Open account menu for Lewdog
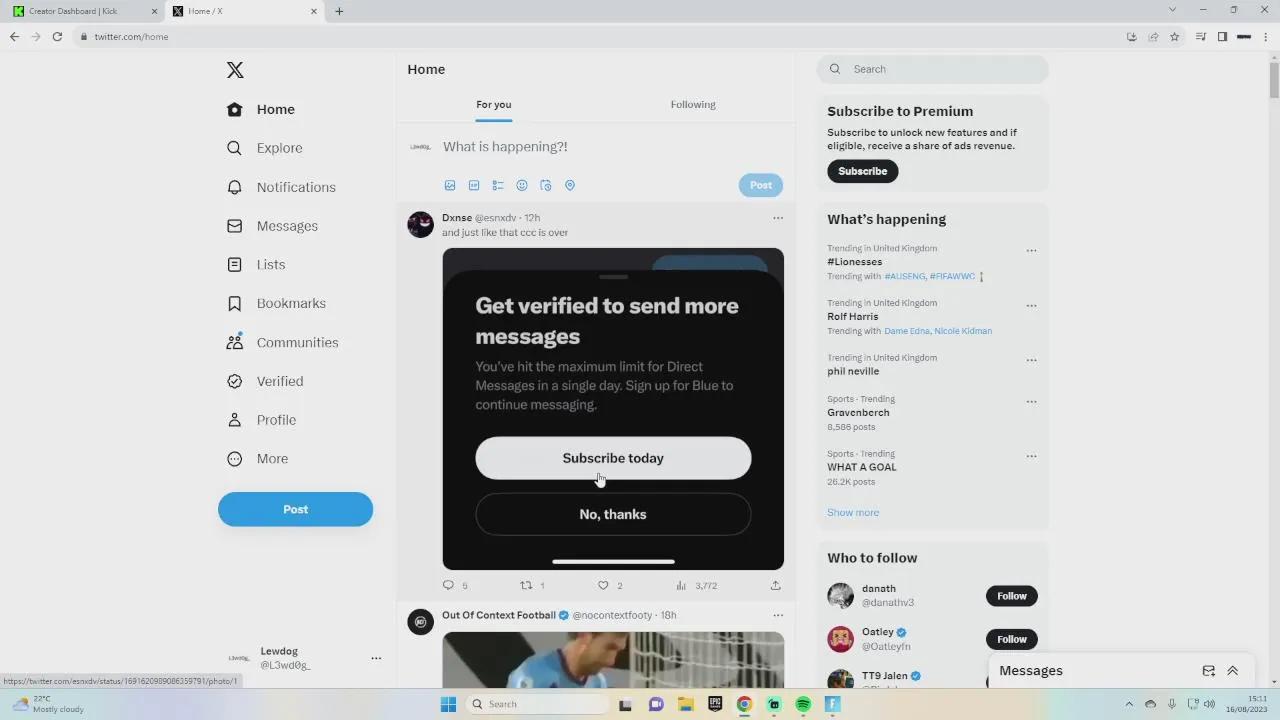 point(376,658)
